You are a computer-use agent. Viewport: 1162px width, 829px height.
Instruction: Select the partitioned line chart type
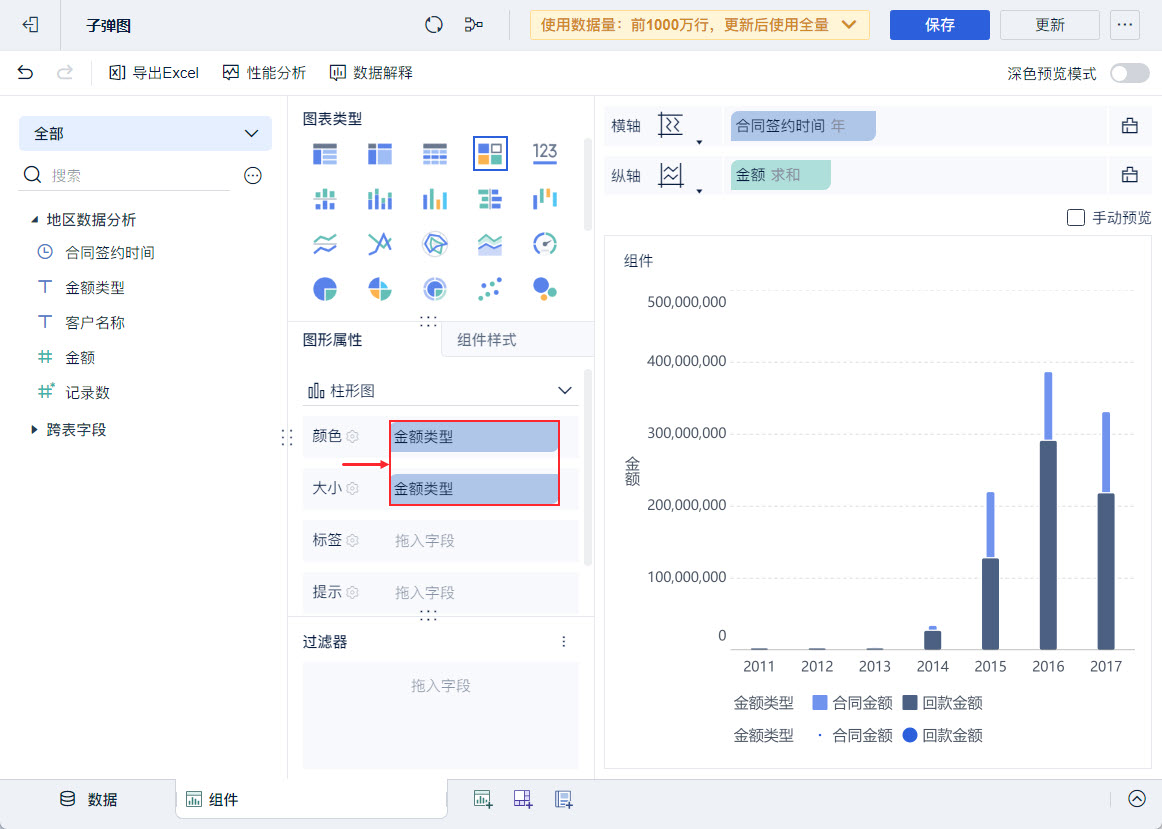(325, 244)
